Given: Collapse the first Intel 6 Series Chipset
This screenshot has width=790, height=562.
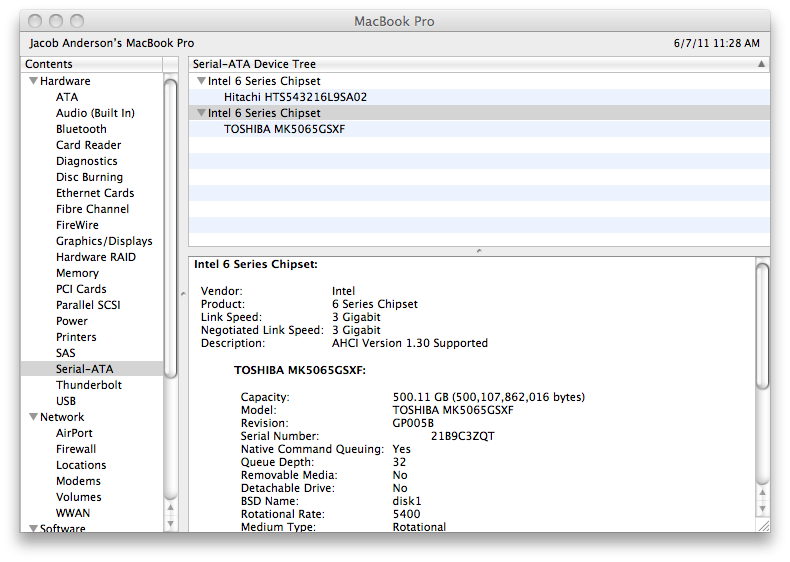Looking at the screenshot, I should point(201,81).
